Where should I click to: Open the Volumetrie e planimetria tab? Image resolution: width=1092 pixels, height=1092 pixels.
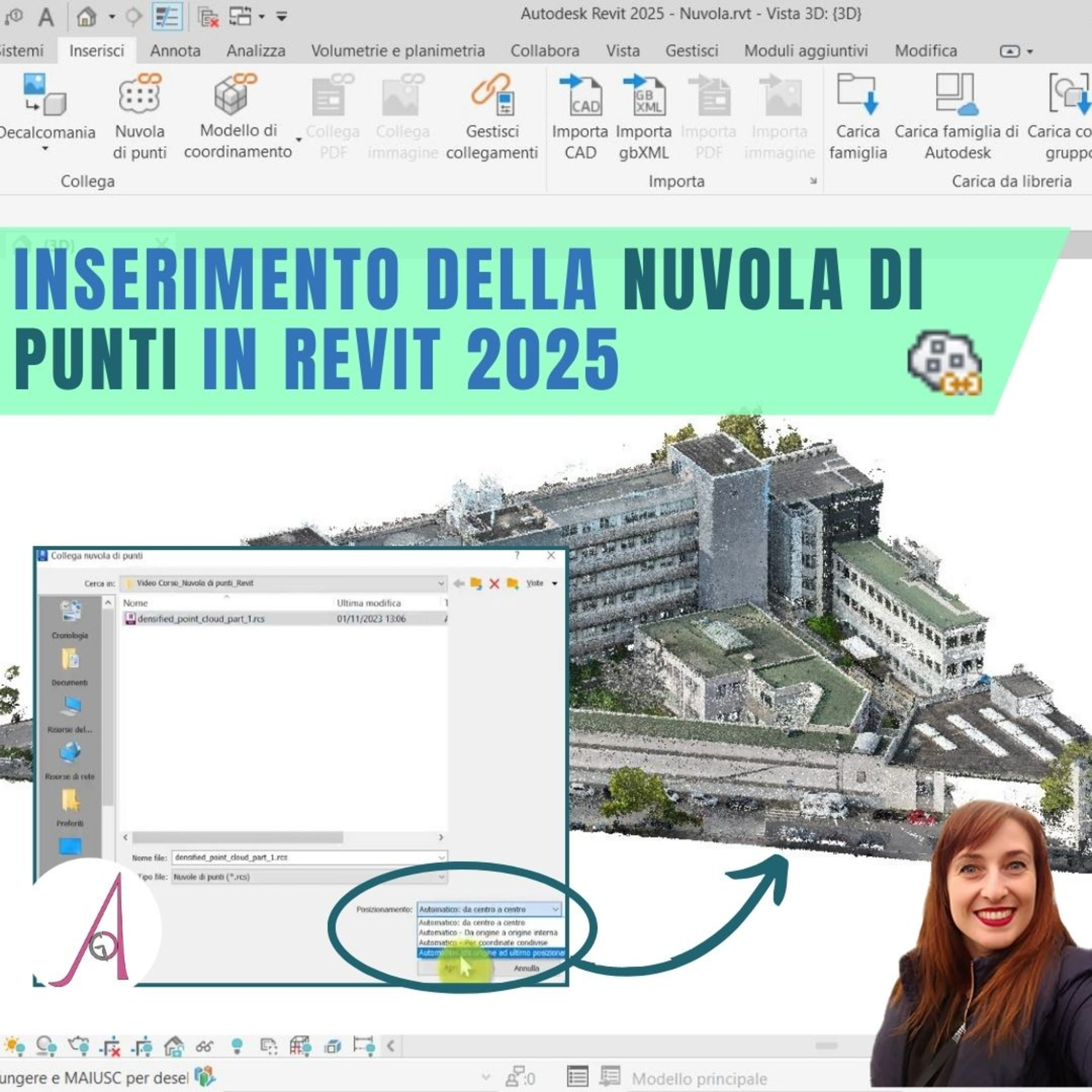pos(398,51)
